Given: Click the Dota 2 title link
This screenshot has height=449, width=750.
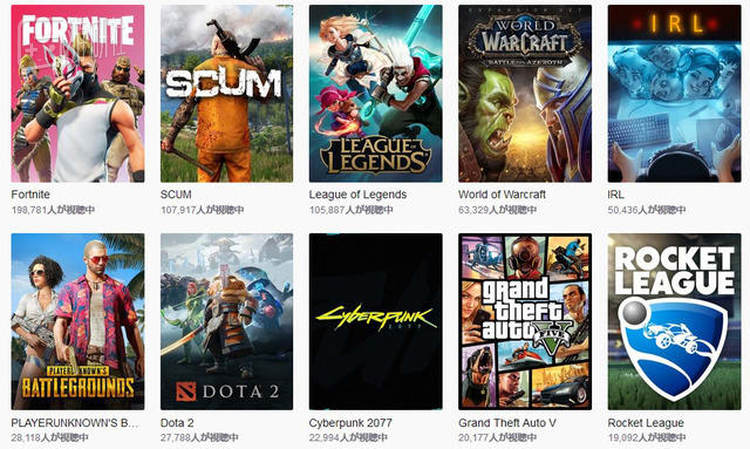Looking at the screenshot, I should click(x=177, y=423).
